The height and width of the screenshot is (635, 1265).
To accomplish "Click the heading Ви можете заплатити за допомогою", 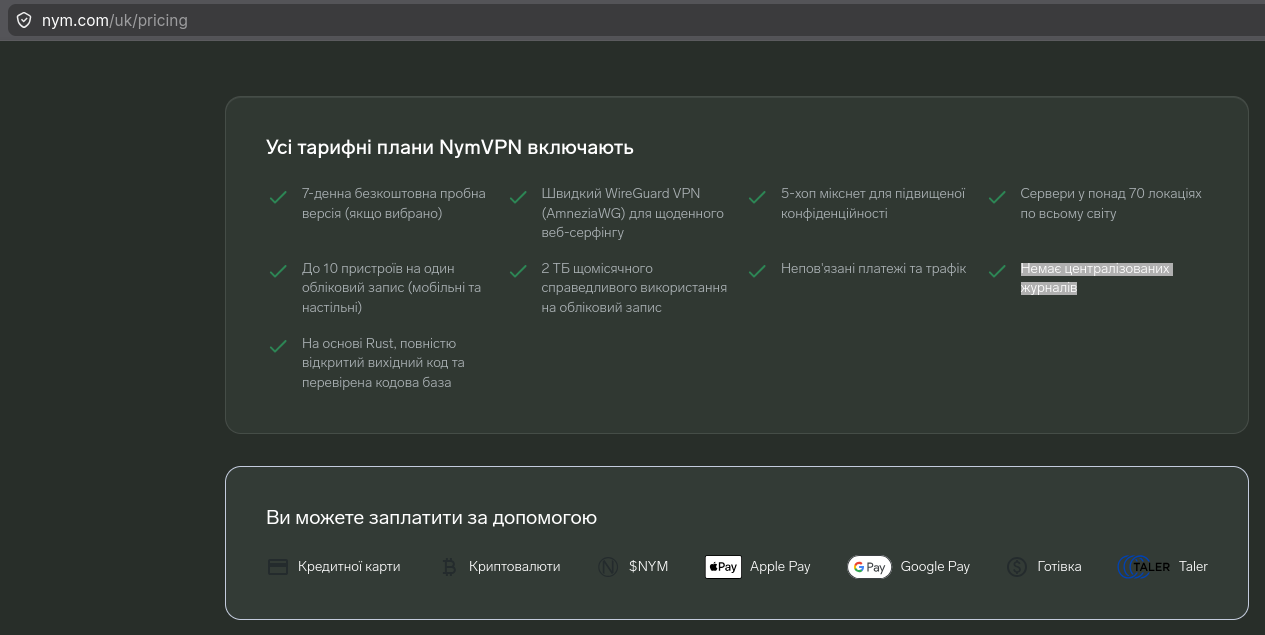I will pyautogui.click(x=431, y=518).
